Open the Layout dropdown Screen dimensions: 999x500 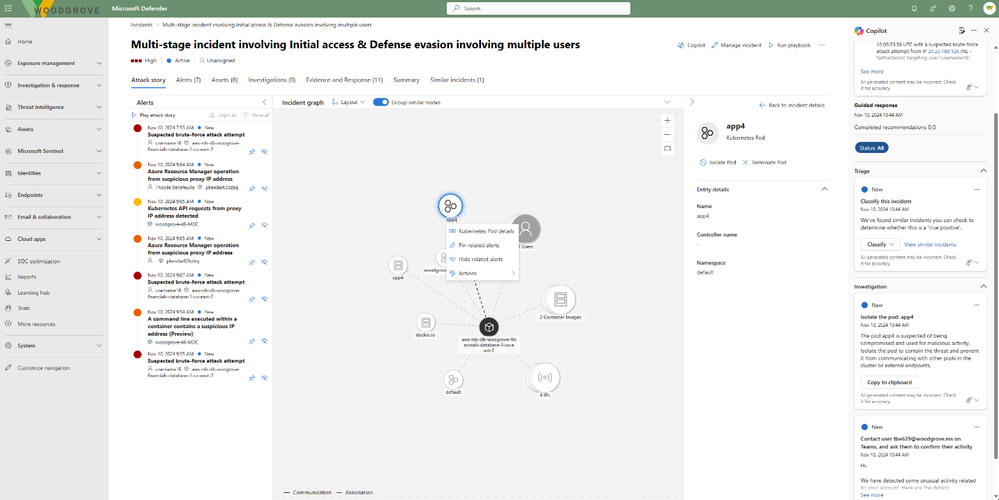(x=349, y=102)
